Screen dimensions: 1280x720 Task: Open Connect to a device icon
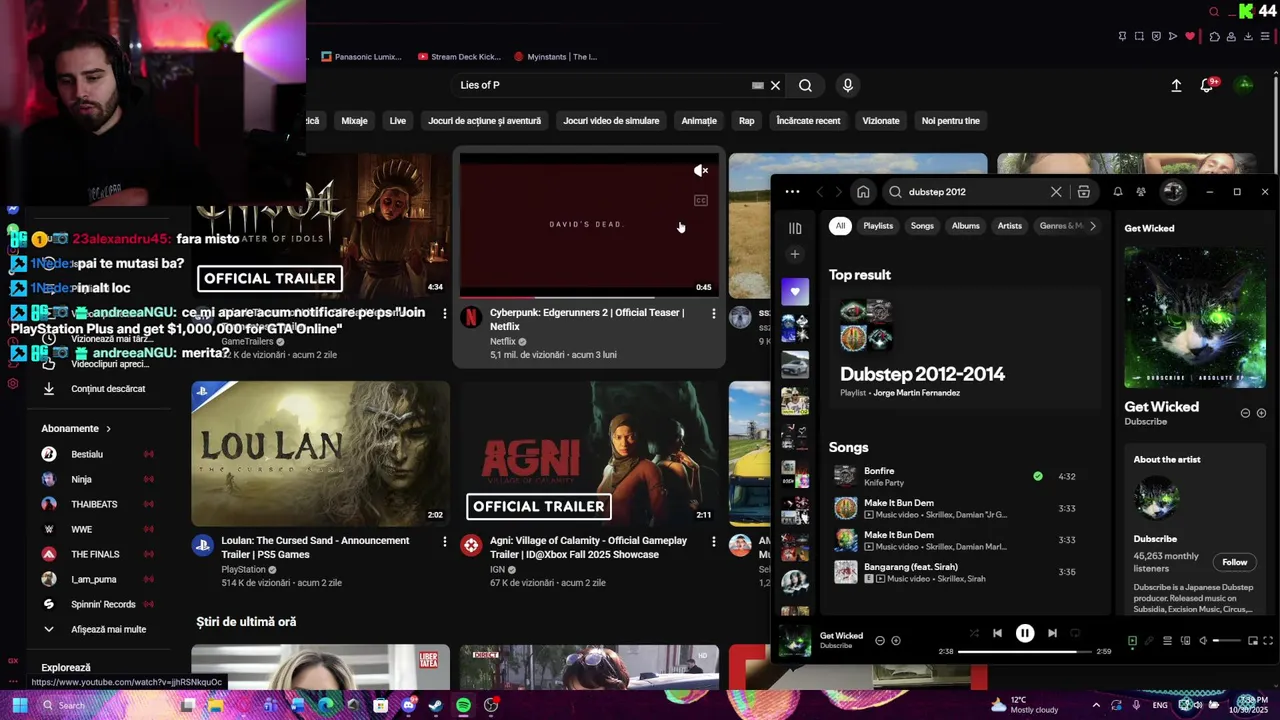click(1185, 641)
